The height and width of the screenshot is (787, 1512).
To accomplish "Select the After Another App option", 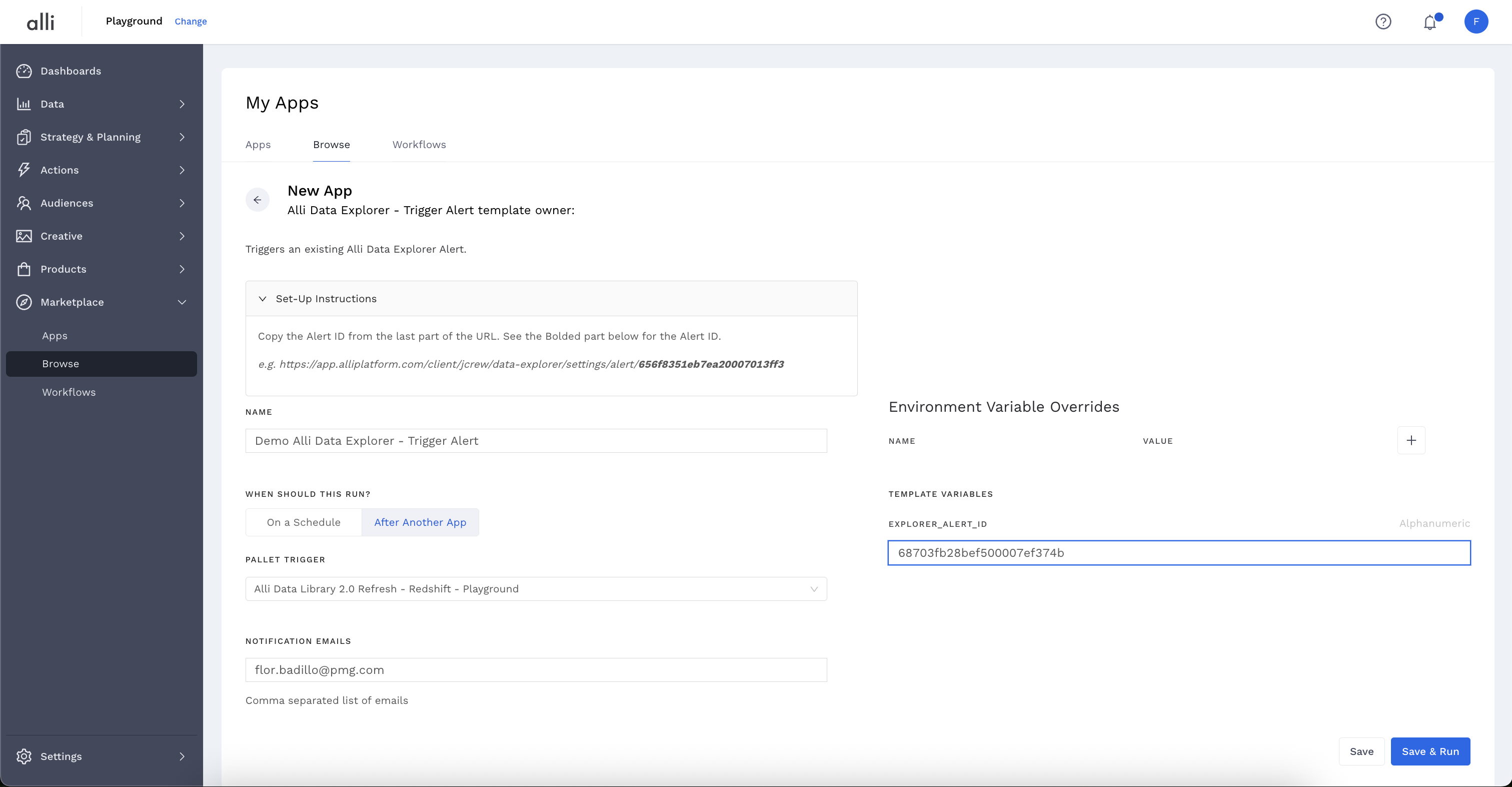I will coord(420,522).
